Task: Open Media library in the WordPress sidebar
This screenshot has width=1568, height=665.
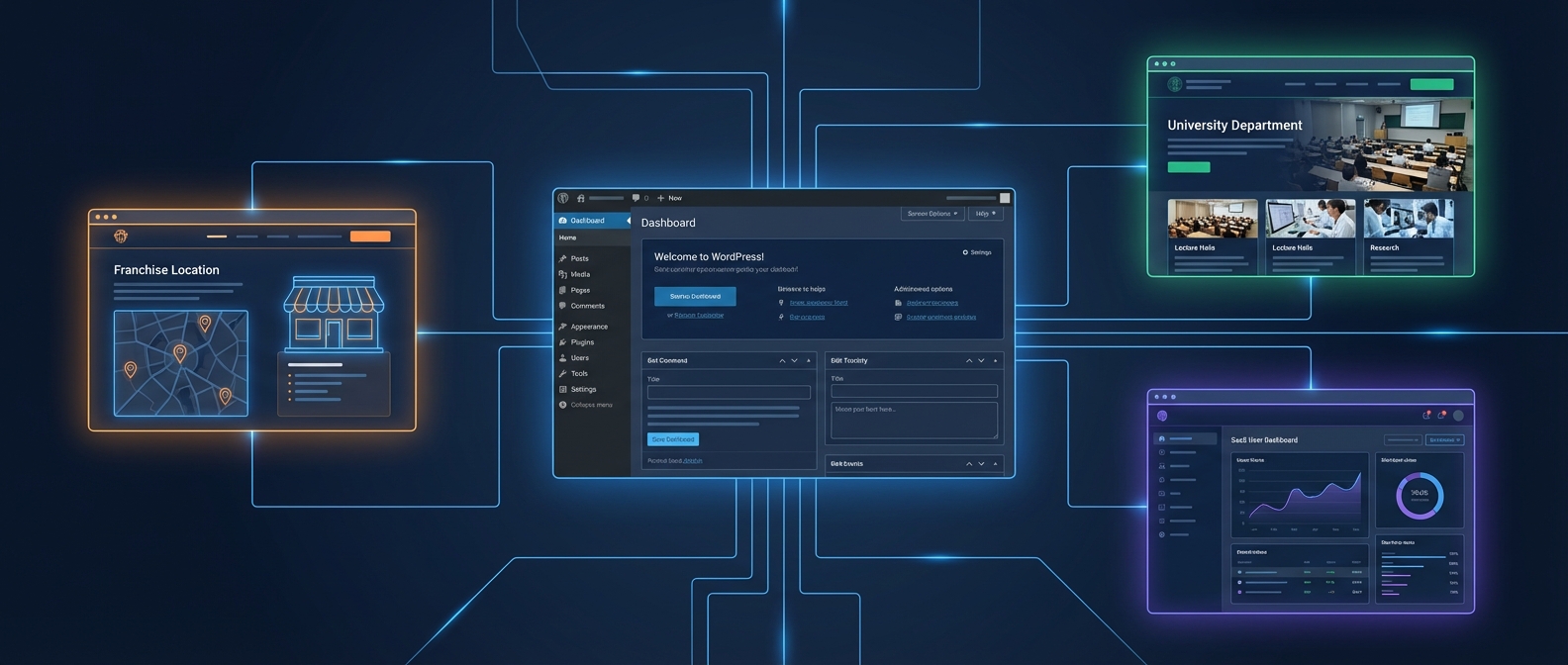Action: pyautogui.click(x=580, y=274)
